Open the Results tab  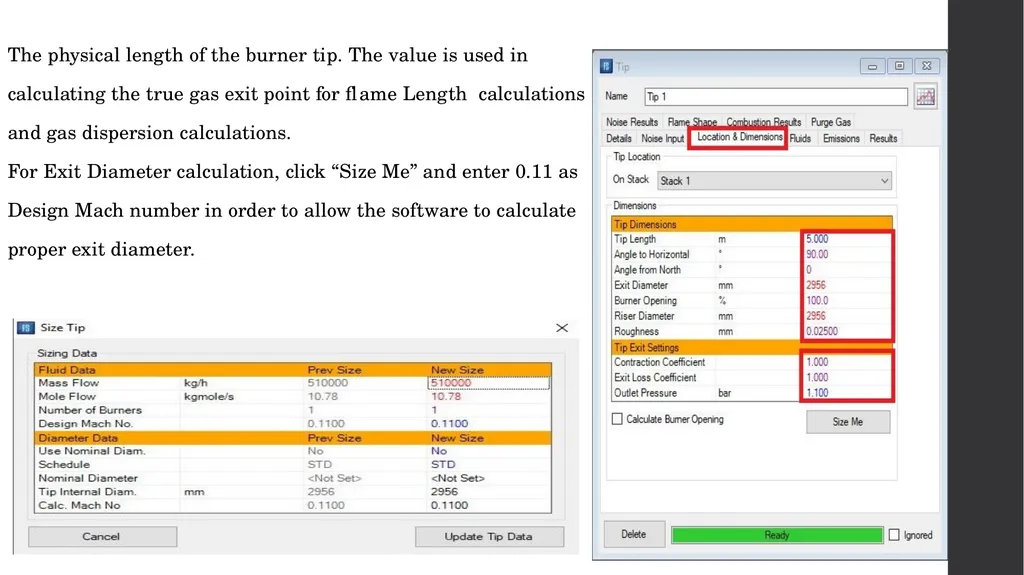[x=883, y=139]
